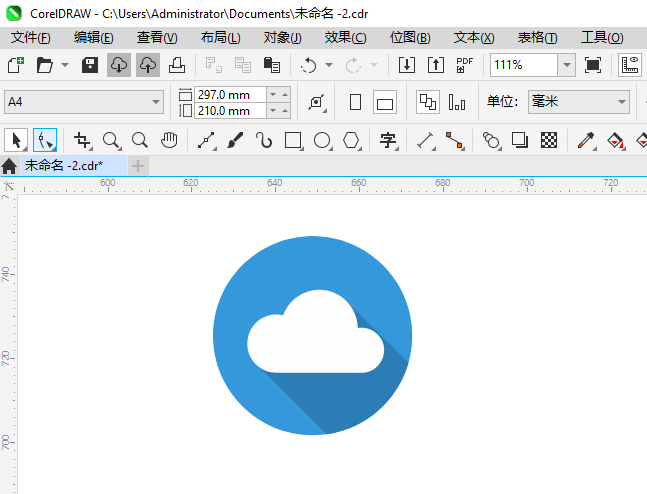Click the page height 210.0 mm field
Viewport: 647px width, 494px height.
click(231, 111)
